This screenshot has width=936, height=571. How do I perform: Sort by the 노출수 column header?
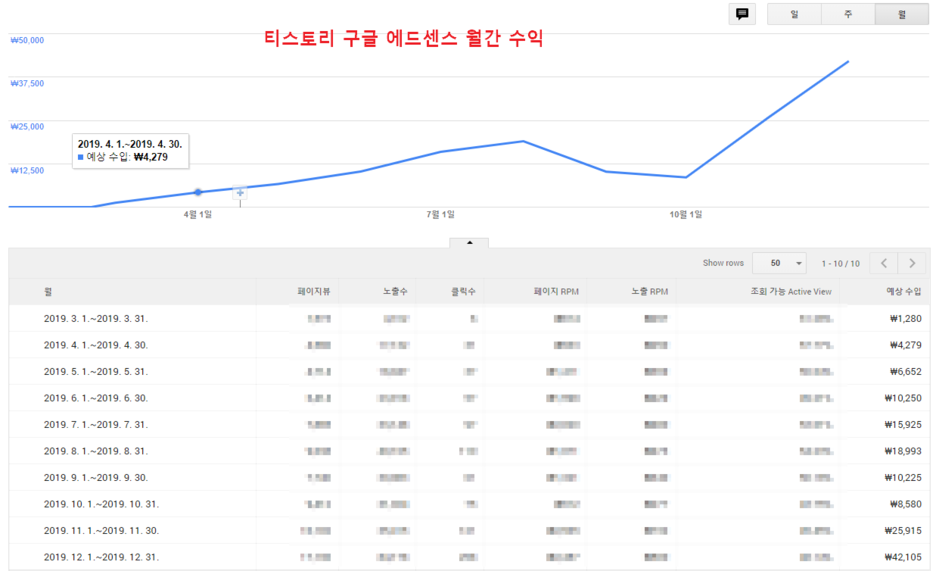(x=395, y=291)
